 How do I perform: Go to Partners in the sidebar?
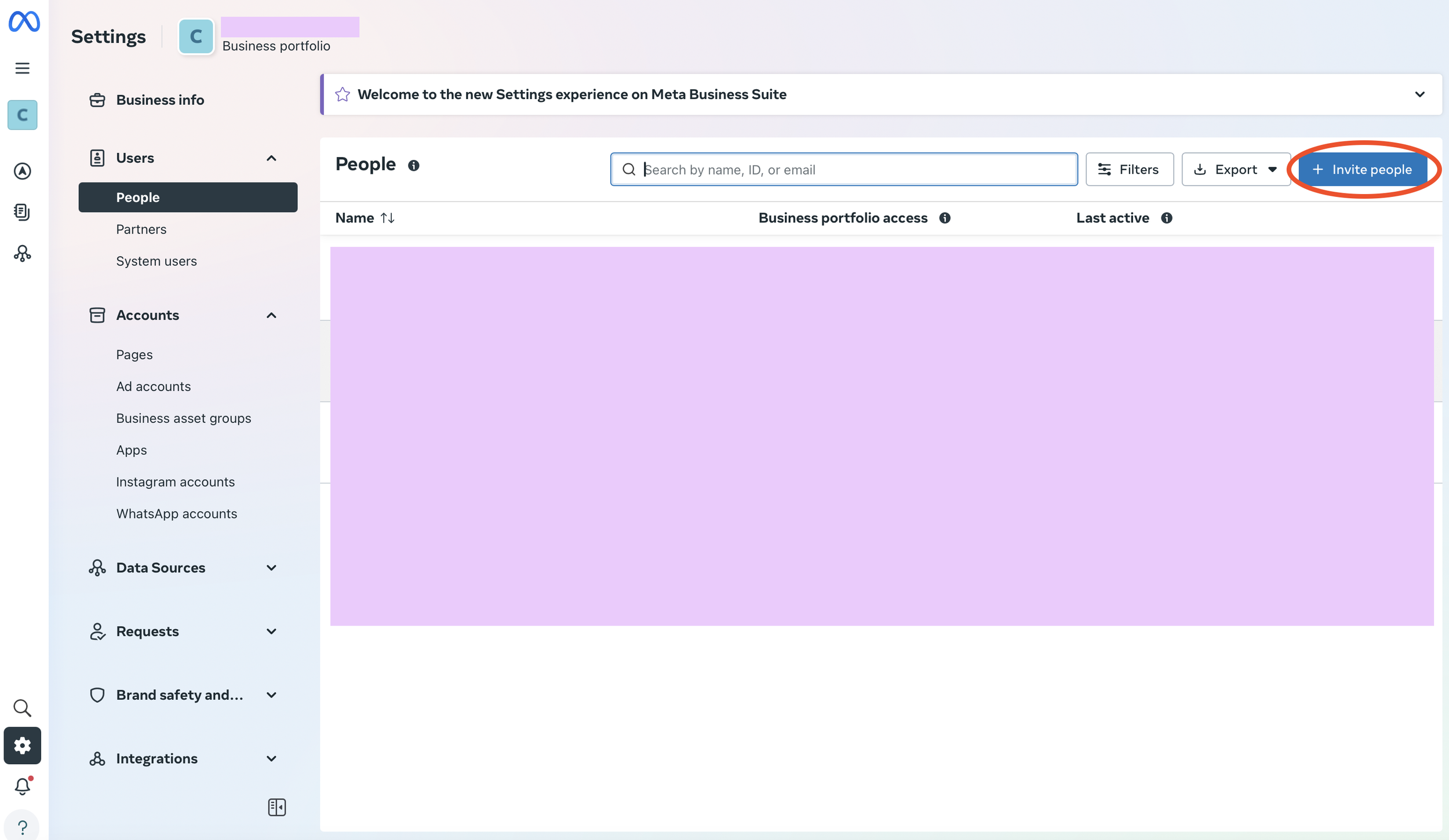[x=141, y=229]
